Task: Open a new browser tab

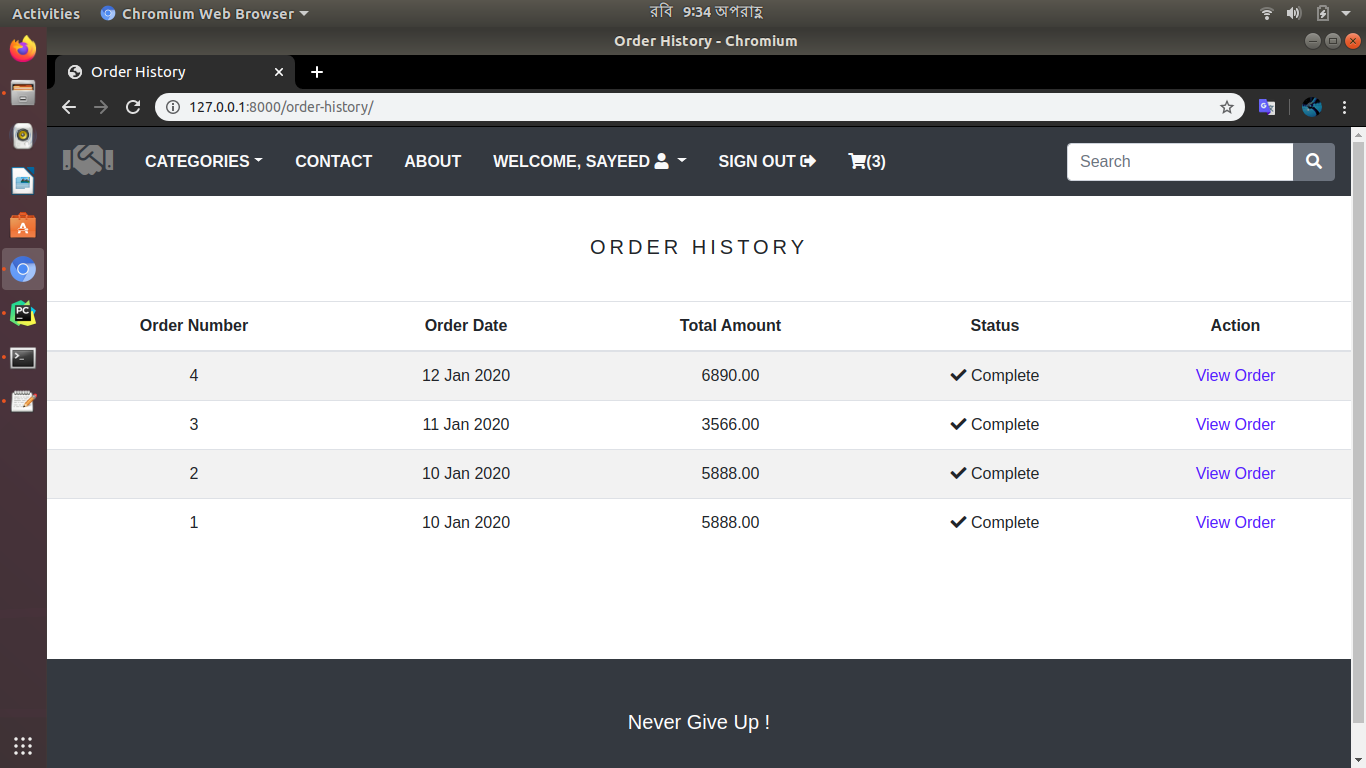Action: (x=317, y=72)
